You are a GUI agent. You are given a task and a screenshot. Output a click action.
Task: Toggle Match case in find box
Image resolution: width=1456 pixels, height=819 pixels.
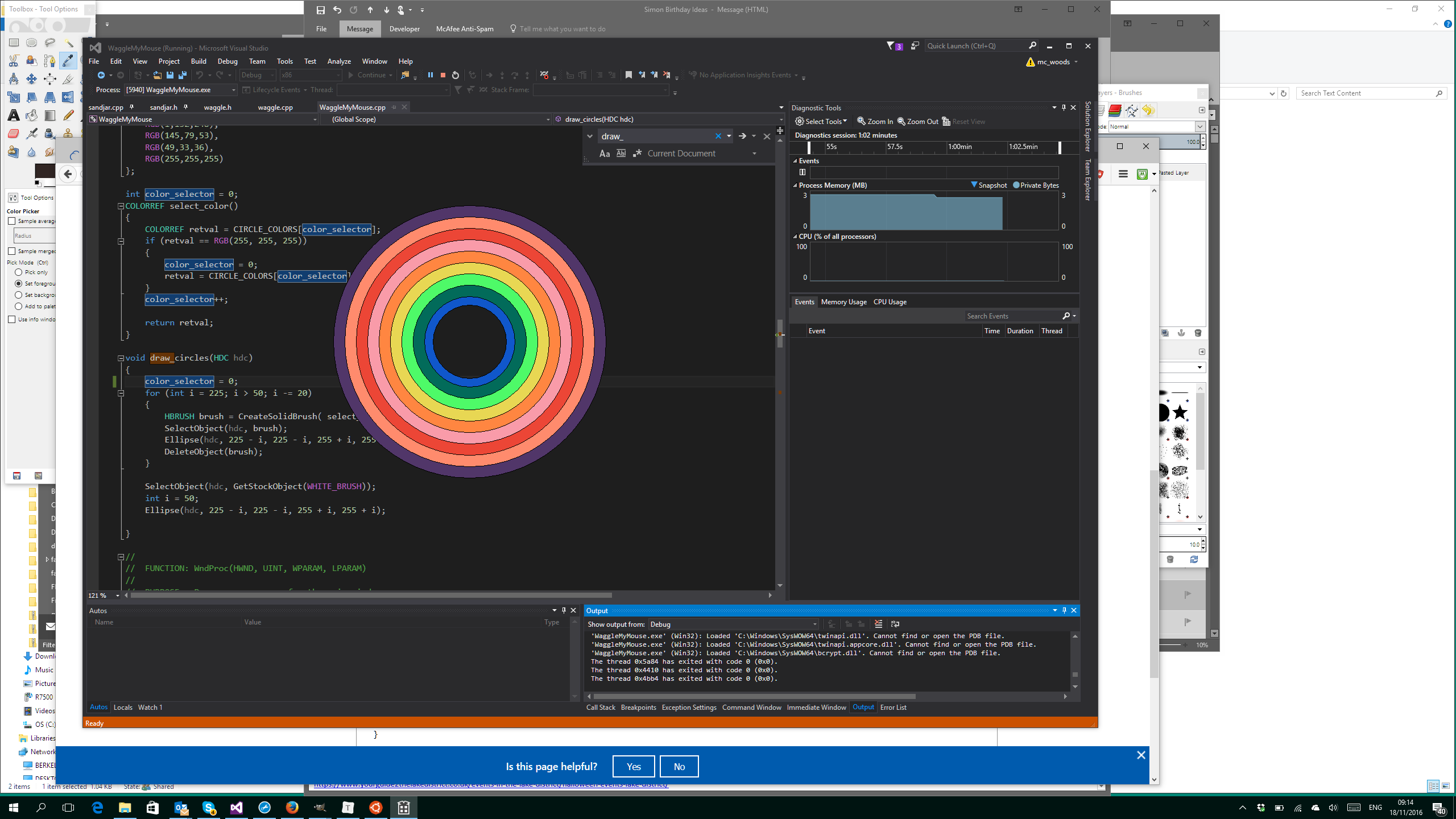pyautogui.click(x=605, y=154)
